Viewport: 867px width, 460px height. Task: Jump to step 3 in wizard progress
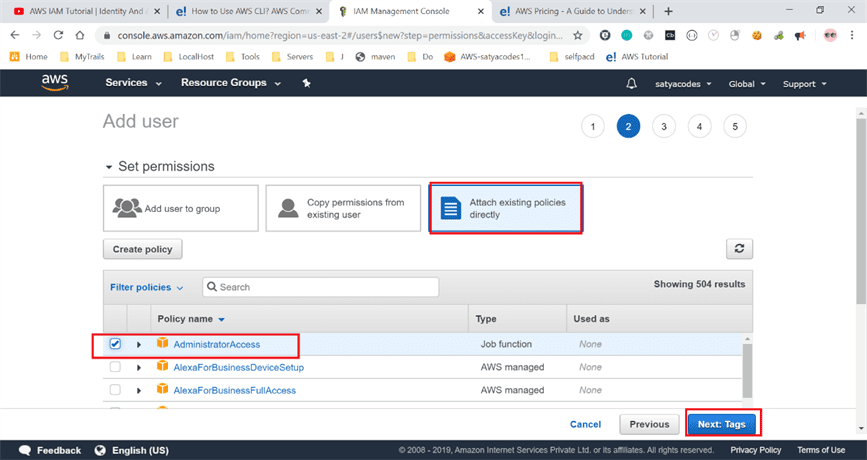[663, 127]
